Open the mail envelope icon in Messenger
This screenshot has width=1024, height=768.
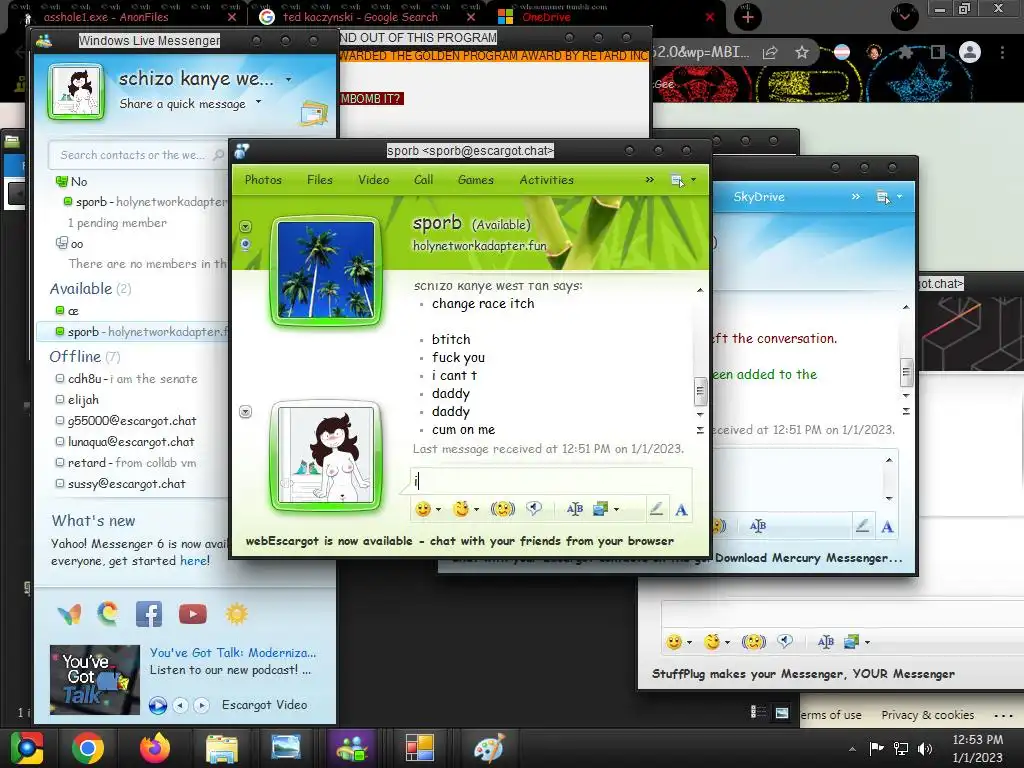tap(314, 113)
